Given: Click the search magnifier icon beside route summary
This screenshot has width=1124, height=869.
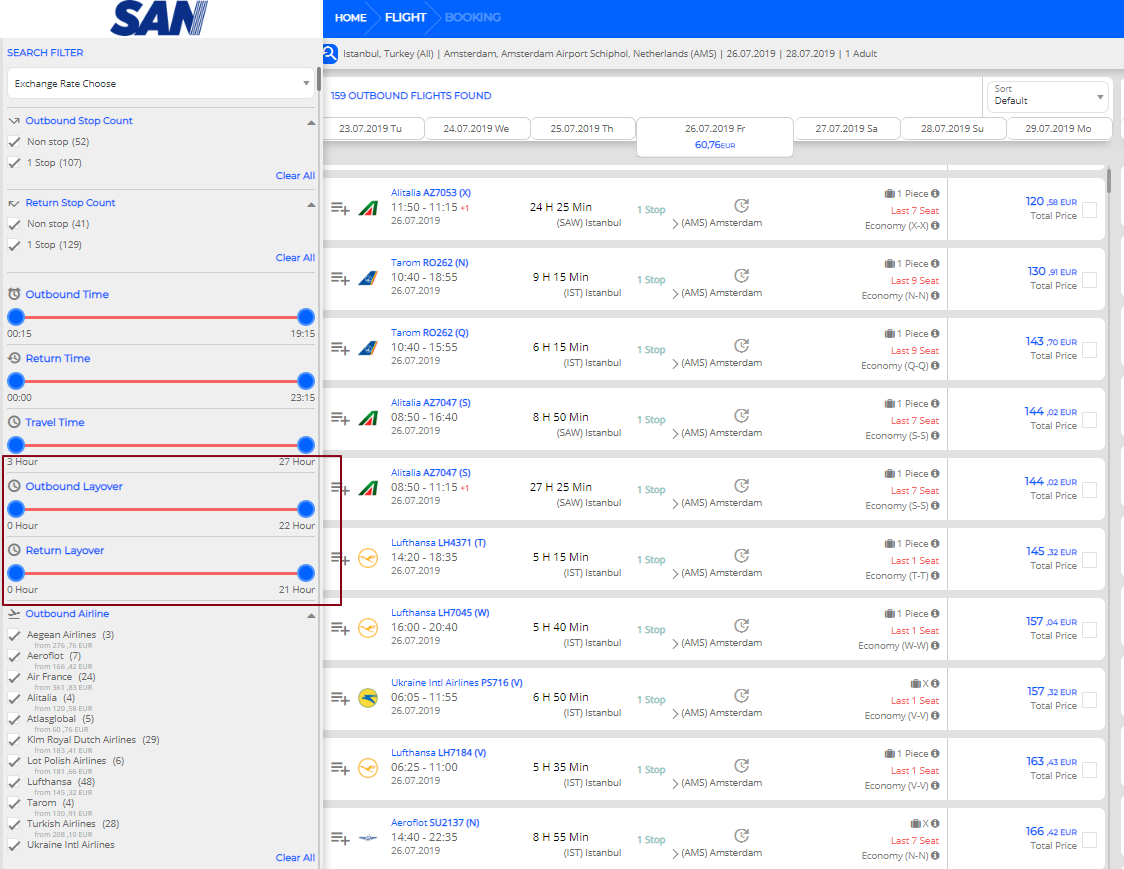Looking at the screenshot, I should tap(330, 54).
